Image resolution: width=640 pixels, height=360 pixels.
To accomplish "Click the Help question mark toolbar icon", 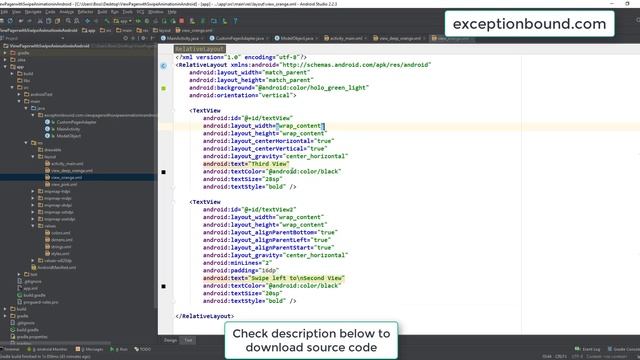I will pyautogui.click(x=236, y=21).
